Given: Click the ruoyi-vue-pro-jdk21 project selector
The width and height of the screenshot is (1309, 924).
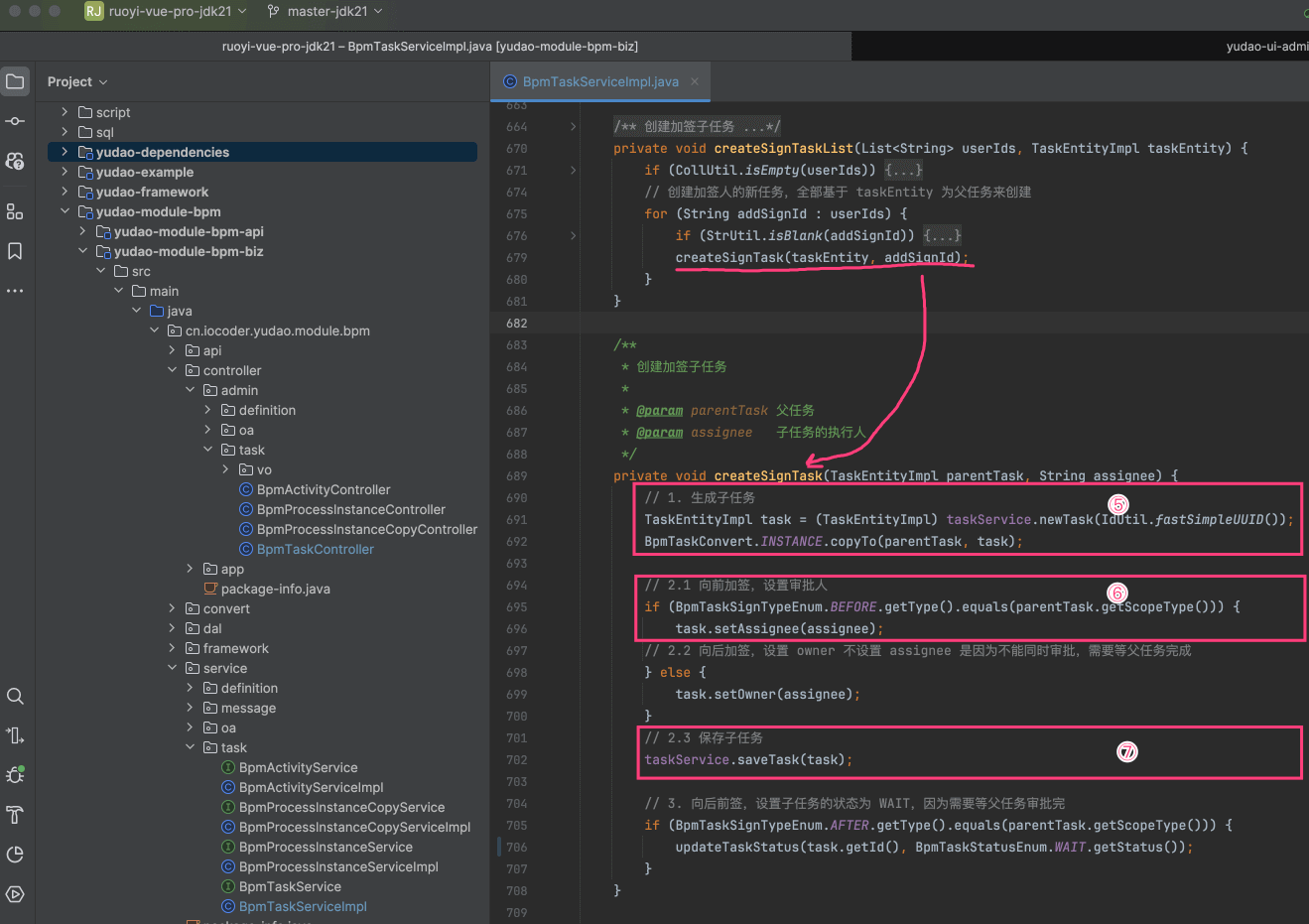Looking at the screenshot, I should pyautogui.click(x=167, y=11).
